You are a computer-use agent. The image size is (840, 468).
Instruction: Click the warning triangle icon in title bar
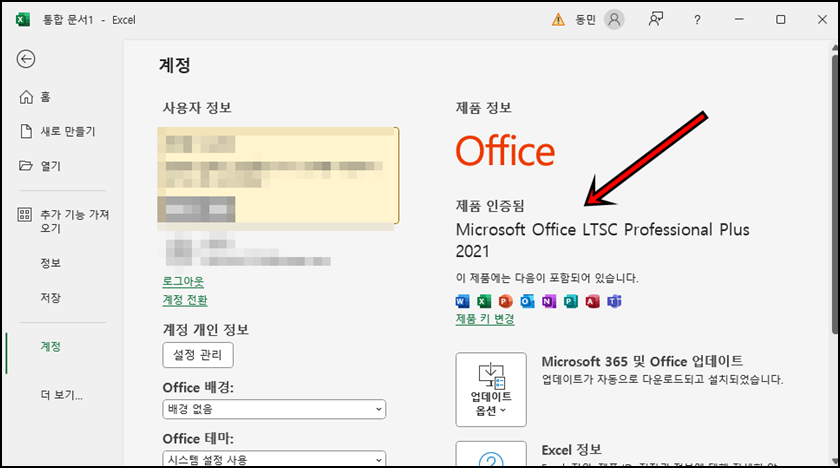[x=558, y=20]
